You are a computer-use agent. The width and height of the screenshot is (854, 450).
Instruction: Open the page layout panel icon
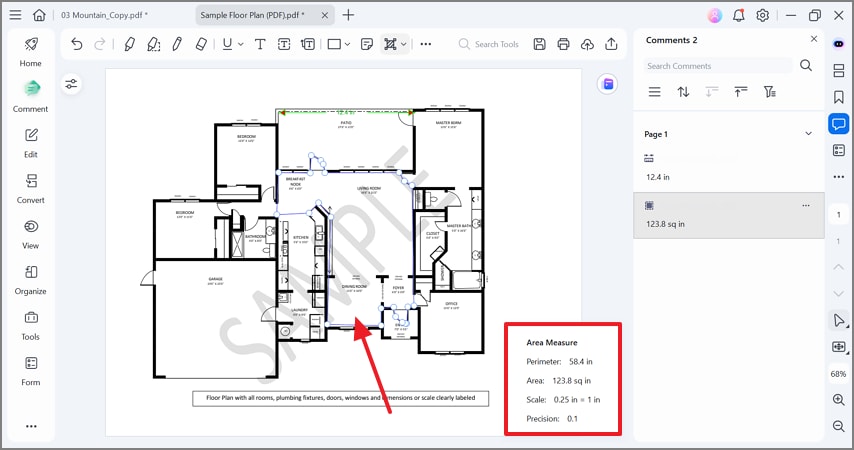[839, 70]
